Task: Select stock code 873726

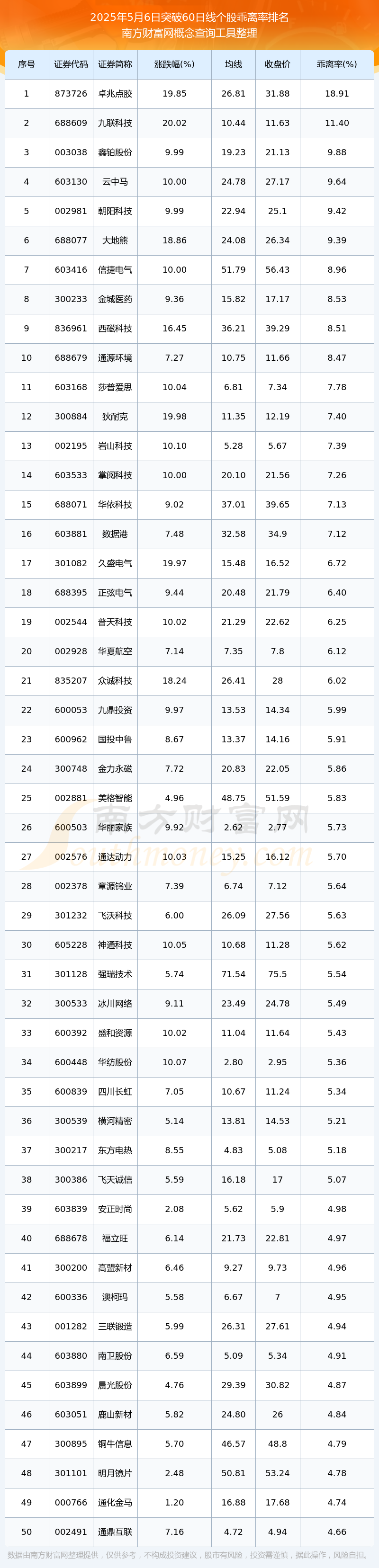Action: tap(71, 94)
